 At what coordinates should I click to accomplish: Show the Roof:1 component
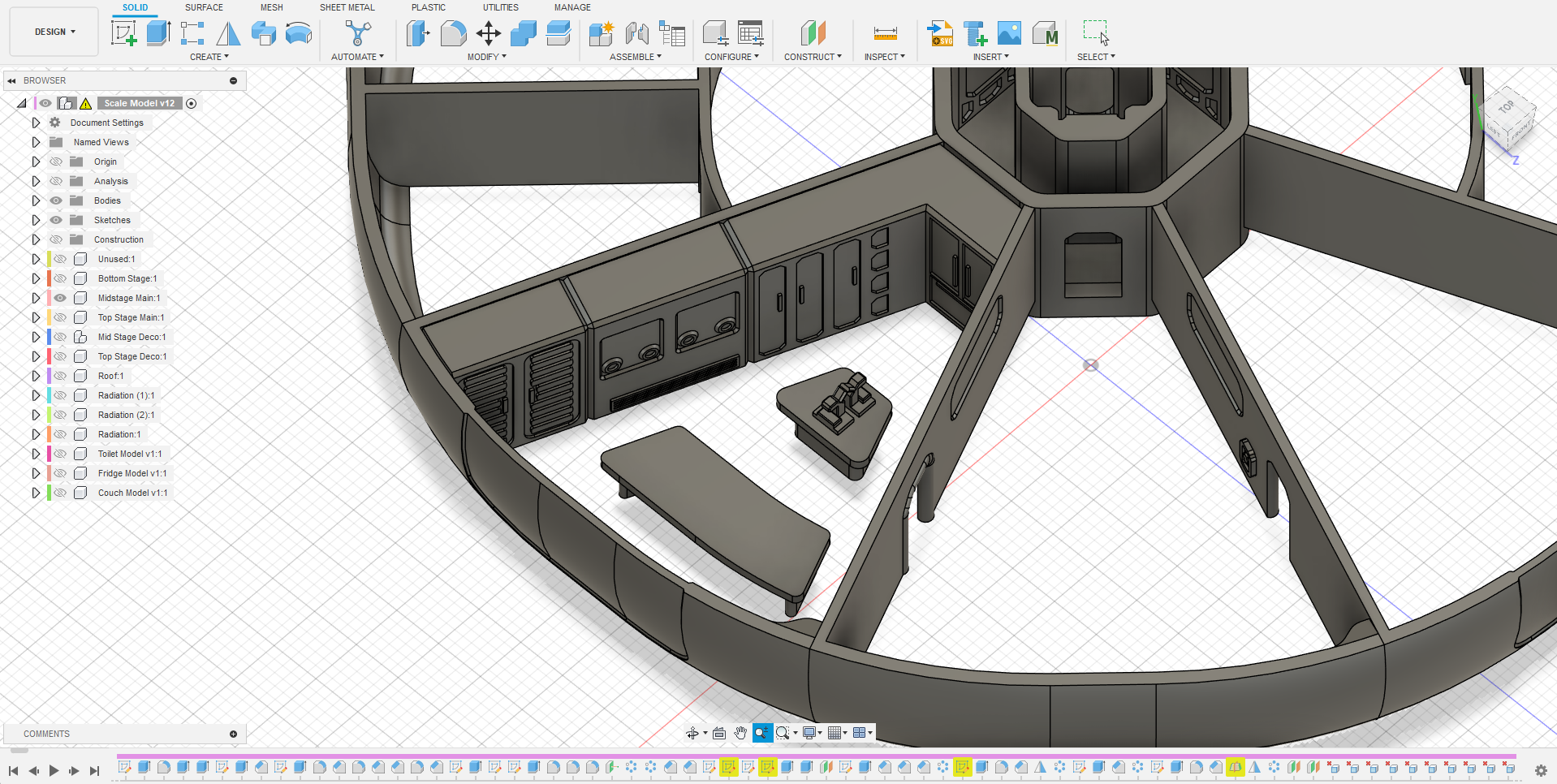click(x=60, y=376)
